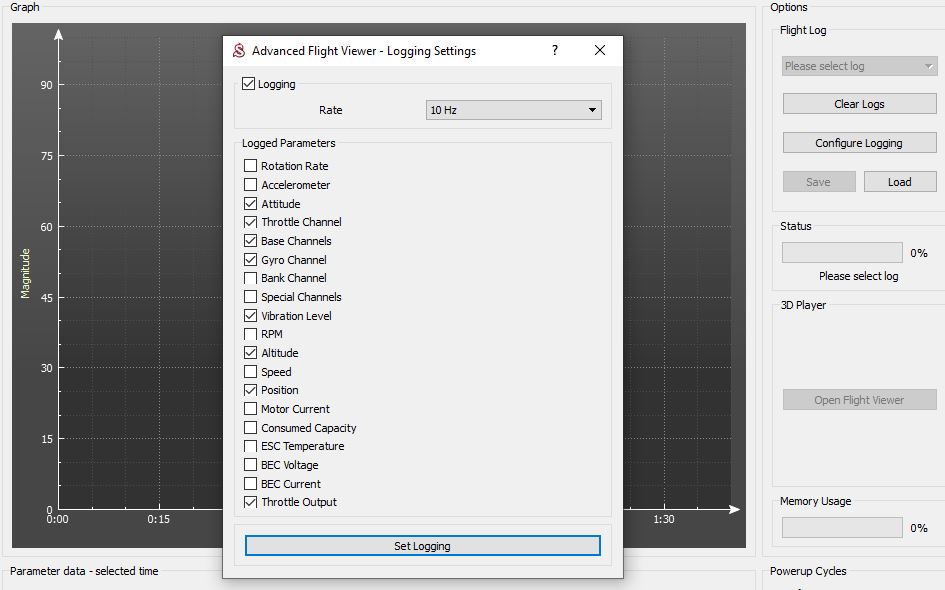Click the Status progress bar

(842, 253)
